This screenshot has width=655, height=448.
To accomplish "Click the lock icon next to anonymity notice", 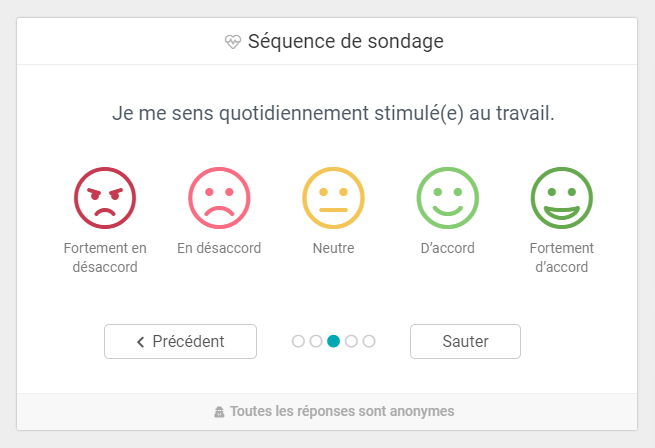I will [x=219, y=411].
